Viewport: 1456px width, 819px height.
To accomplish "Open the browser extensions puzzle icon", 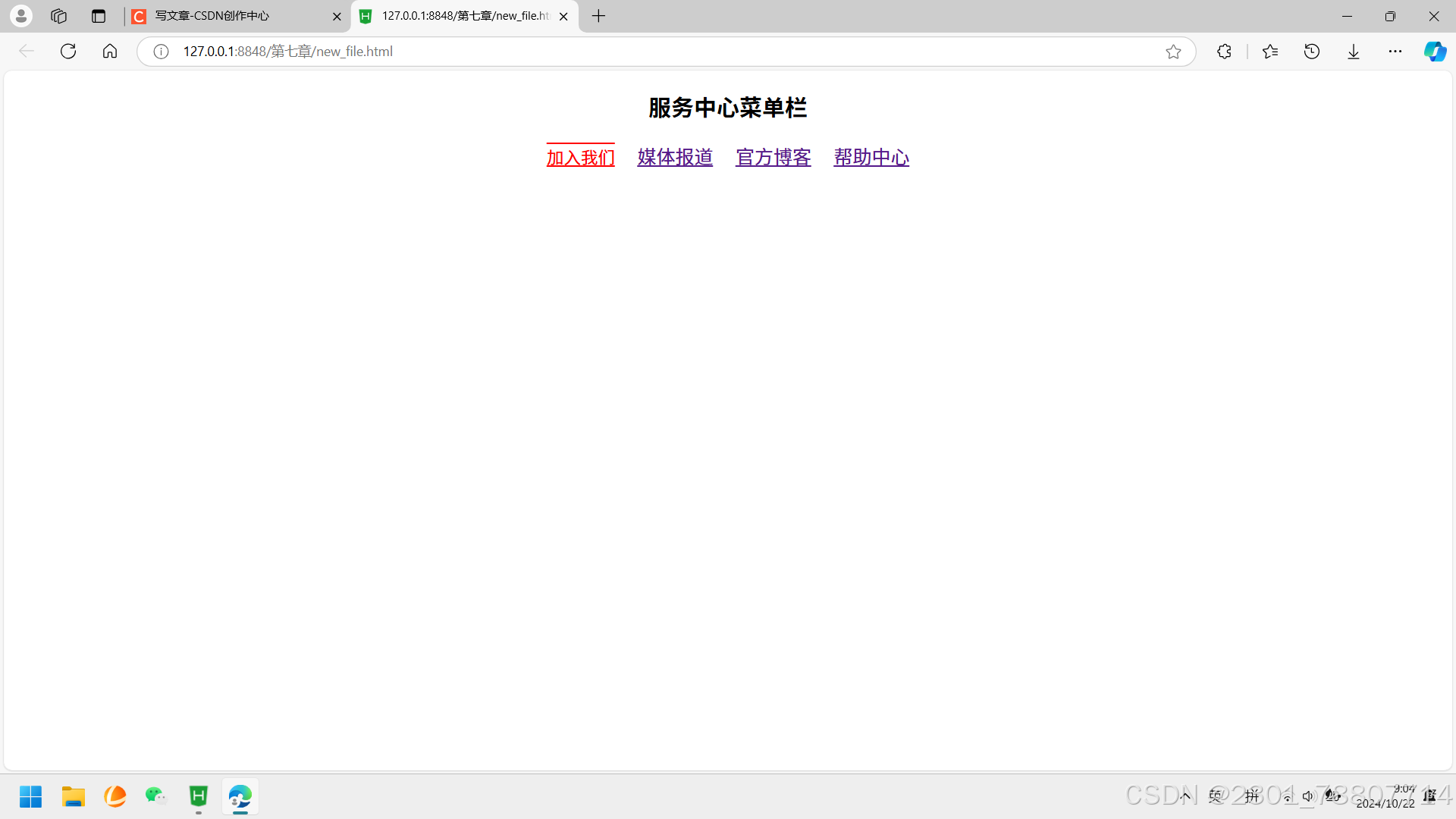I will click(x=1224, y=52).
